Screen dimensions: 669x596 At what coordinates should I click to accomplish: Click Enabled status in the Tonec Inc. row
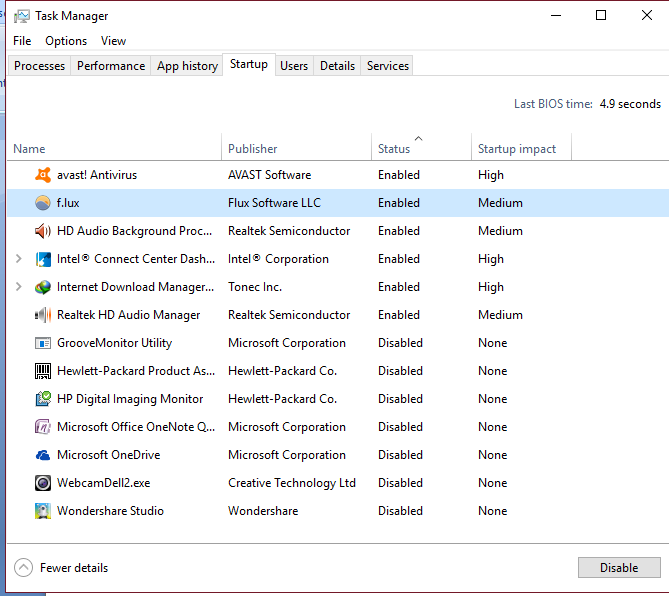click(x=399, y=287)
